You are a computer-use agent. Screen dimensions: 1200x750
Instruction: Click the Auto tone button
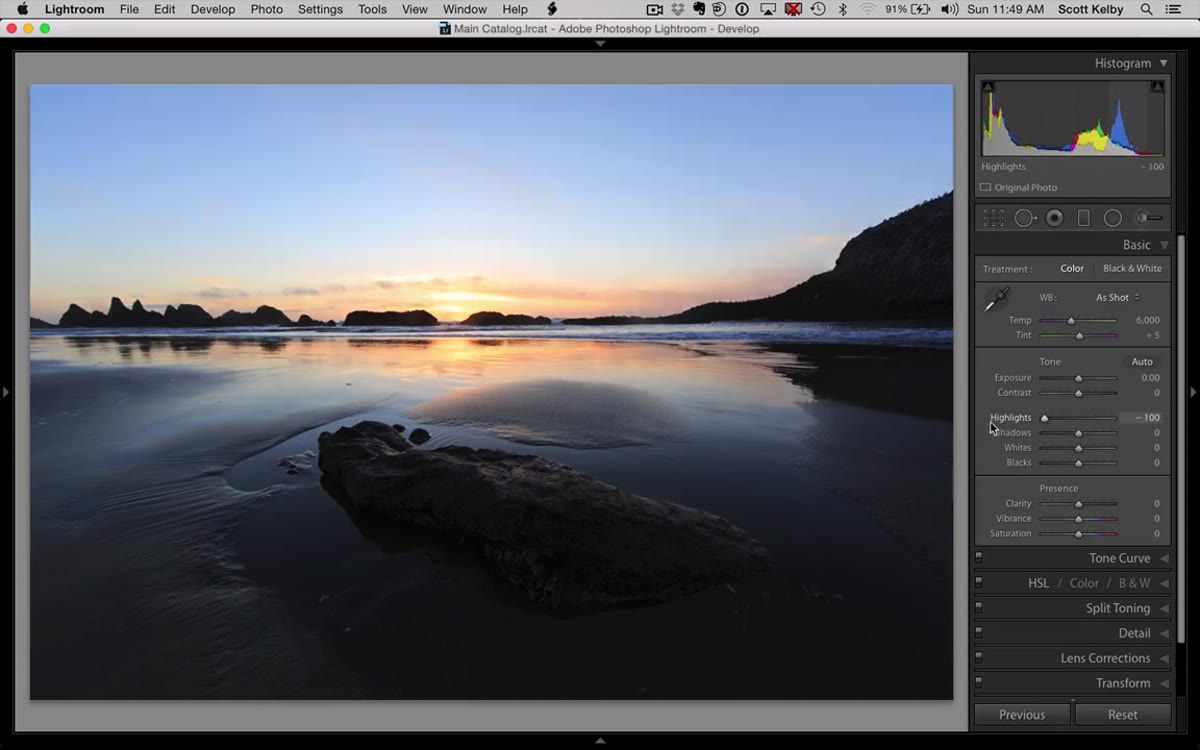pos(1142,361)
